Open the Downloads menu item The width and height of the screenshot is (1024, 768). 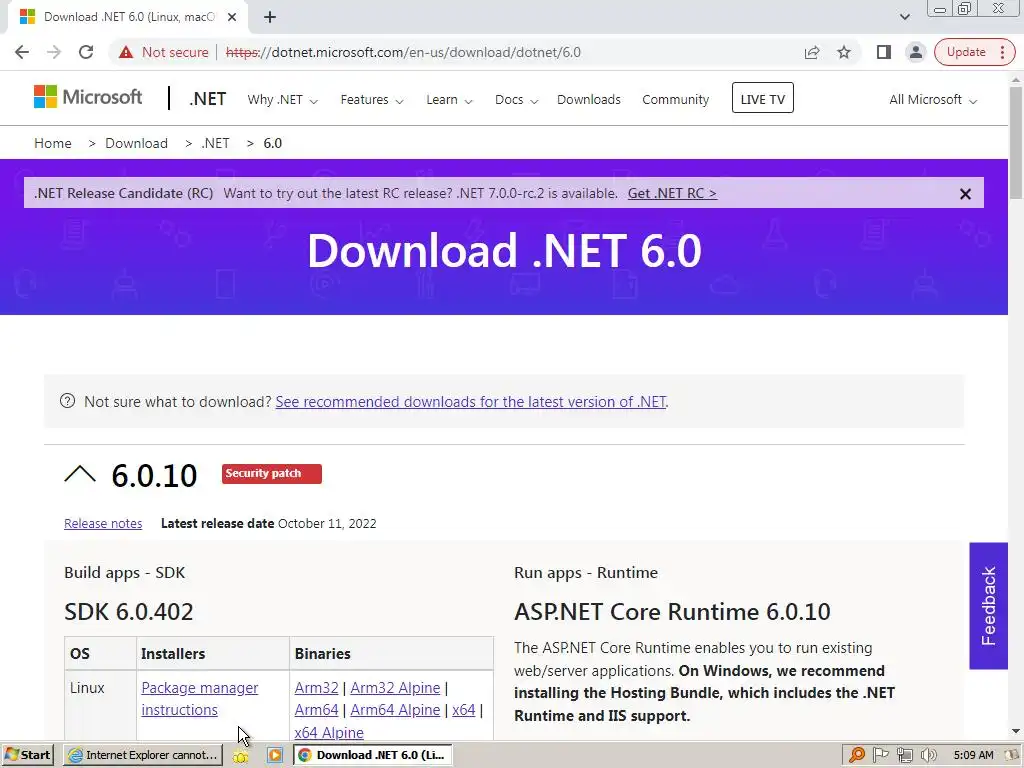[x=588, y=100]
